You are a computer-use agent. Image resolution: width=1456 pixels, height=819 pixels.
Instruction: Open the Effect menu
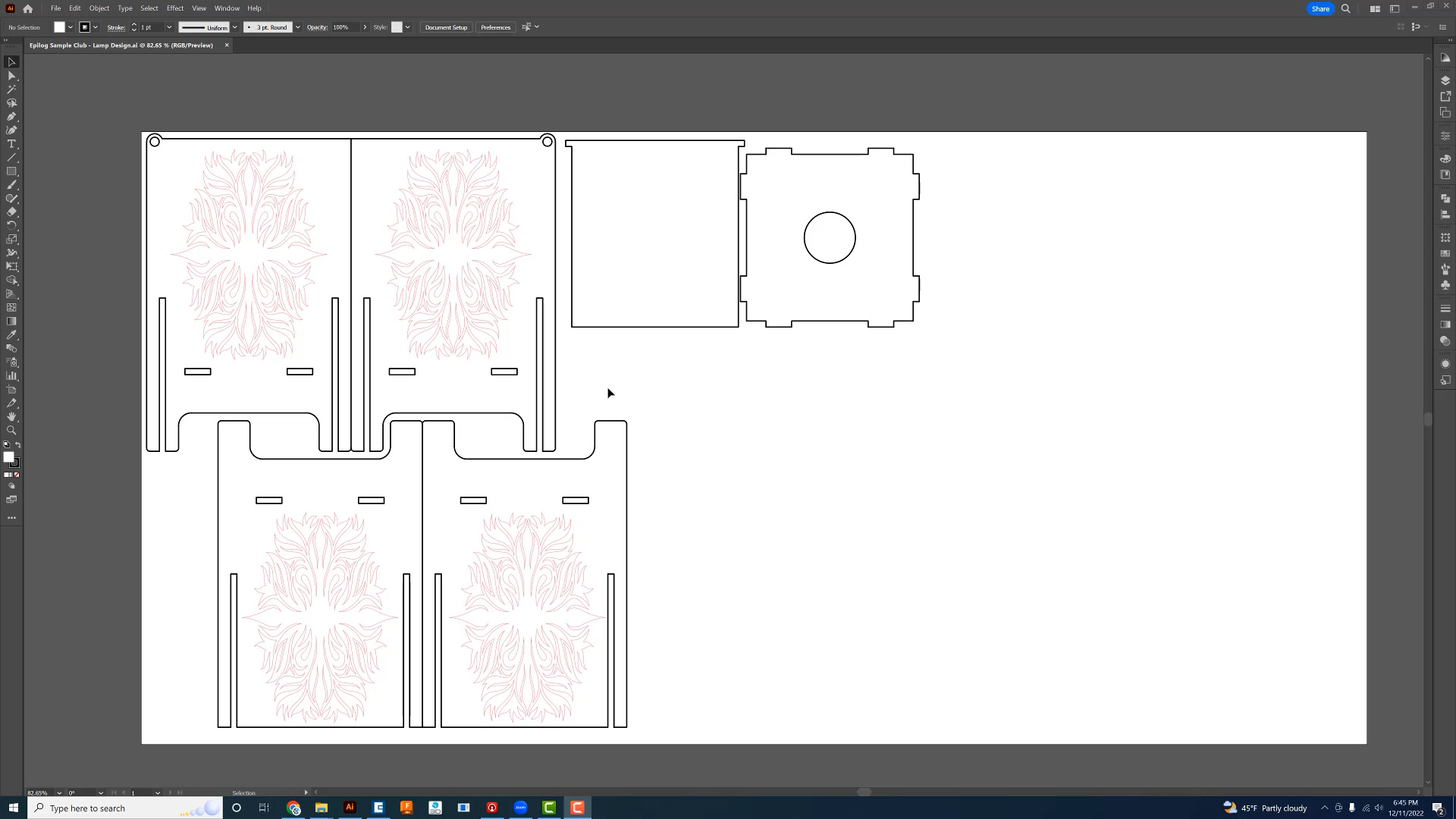tap(174, 8)
